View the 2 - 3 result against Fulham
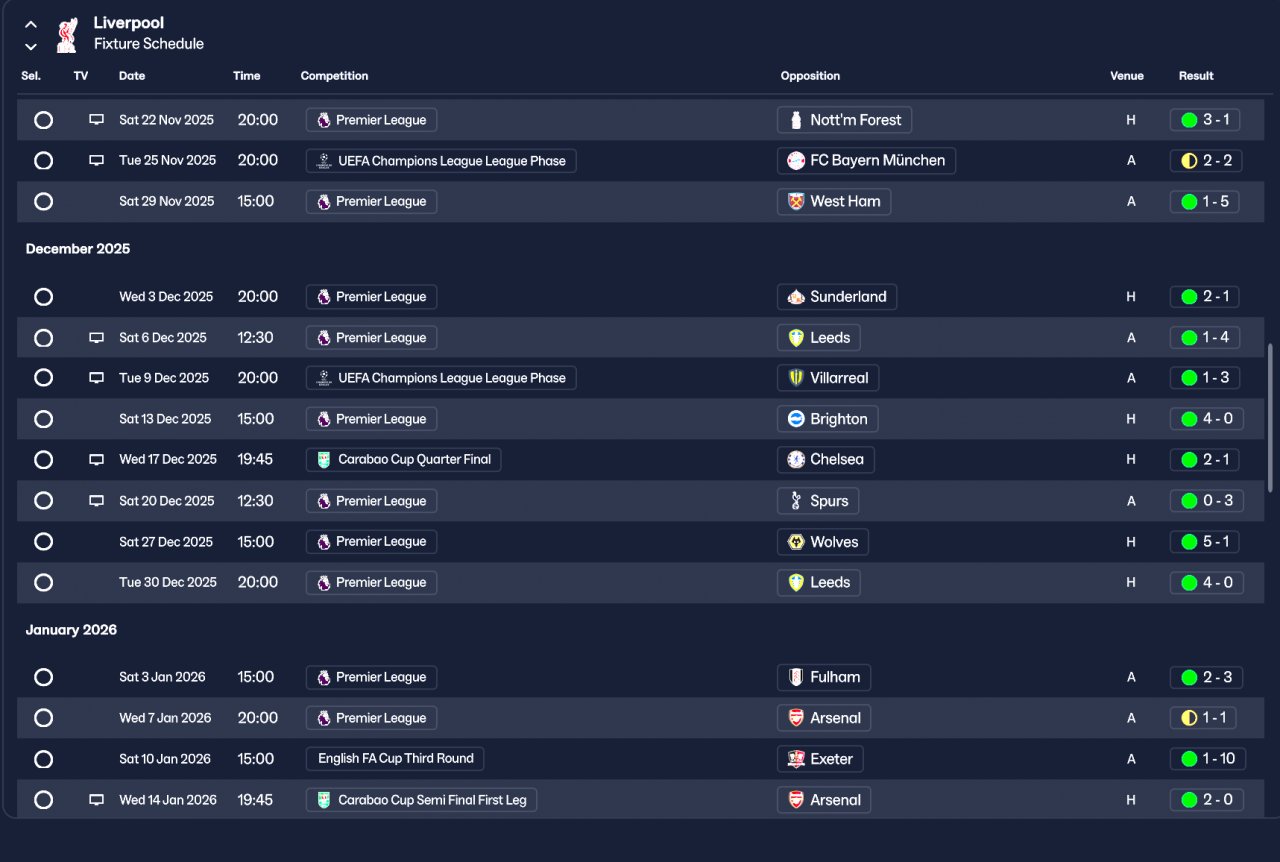Screen dimensions: 1280x862 click(x=1206, y=677)
